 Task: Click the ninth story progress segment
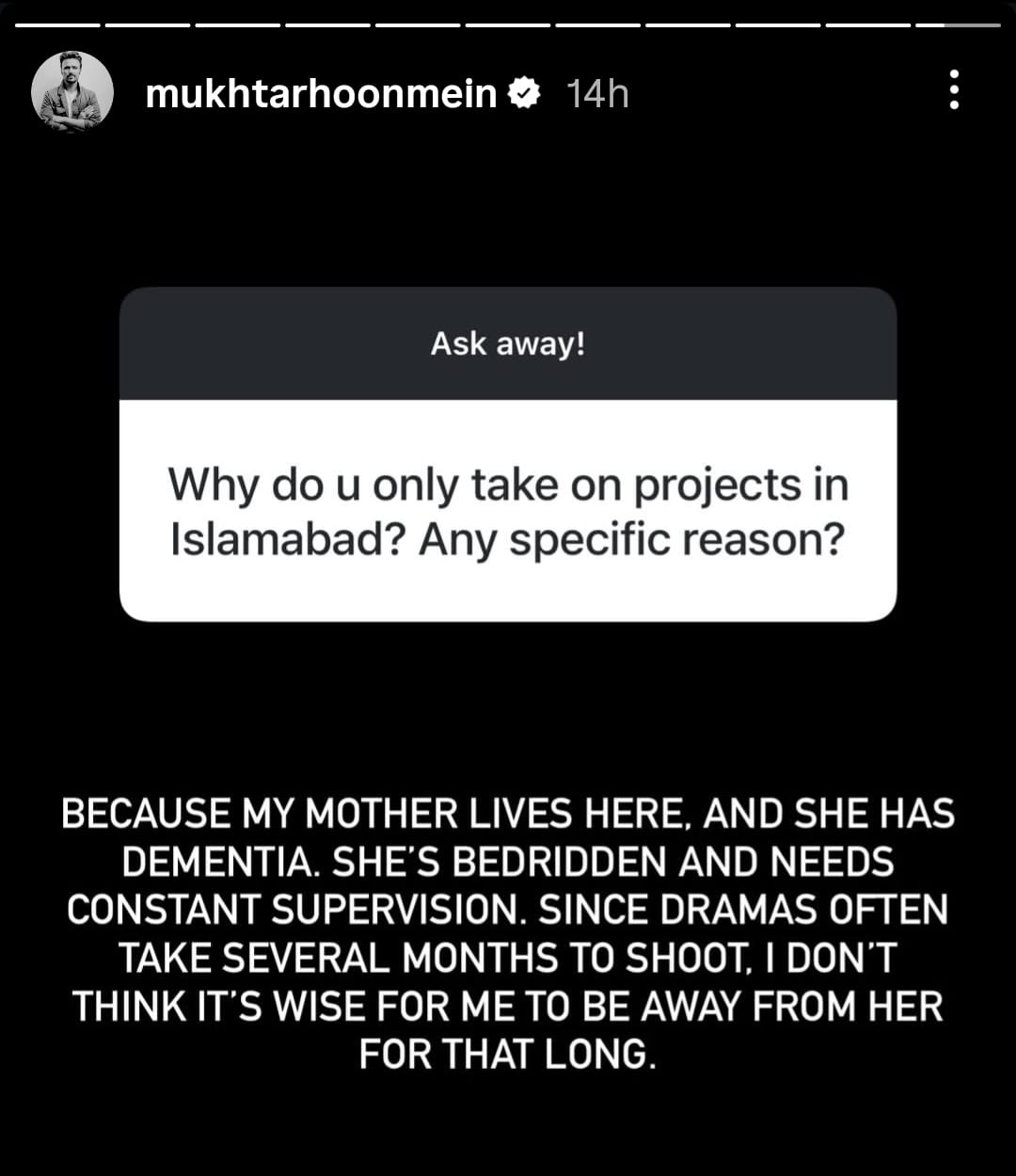click(778, 24)
